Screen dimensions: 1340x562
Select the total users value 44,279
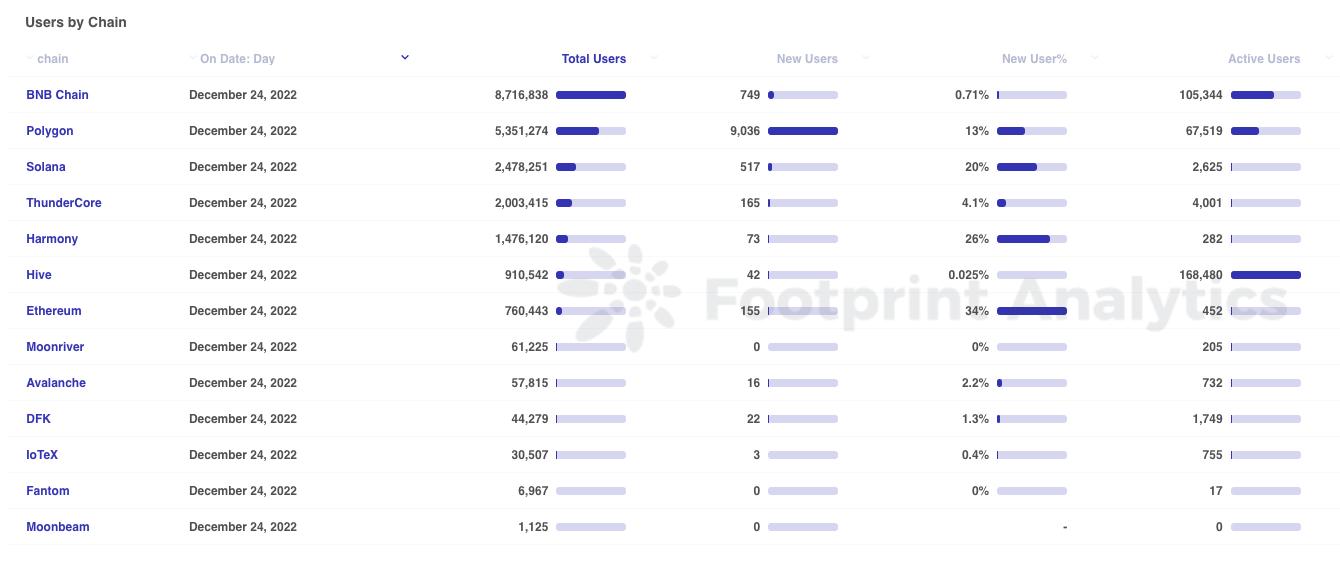click(x=530, y=419)
